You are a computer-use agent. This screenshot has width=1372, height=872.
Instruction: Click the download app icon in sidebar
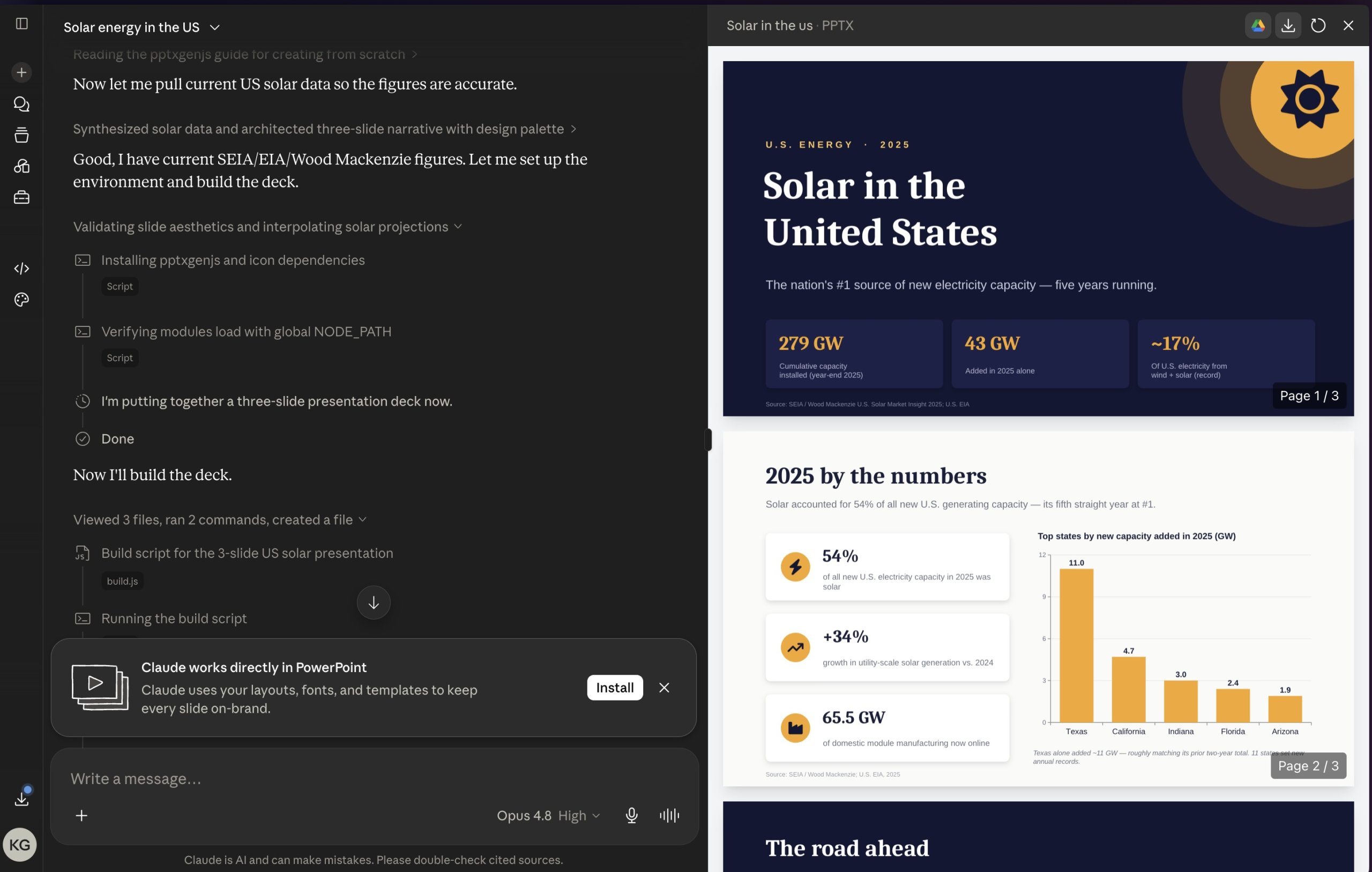tap(21, 799)
